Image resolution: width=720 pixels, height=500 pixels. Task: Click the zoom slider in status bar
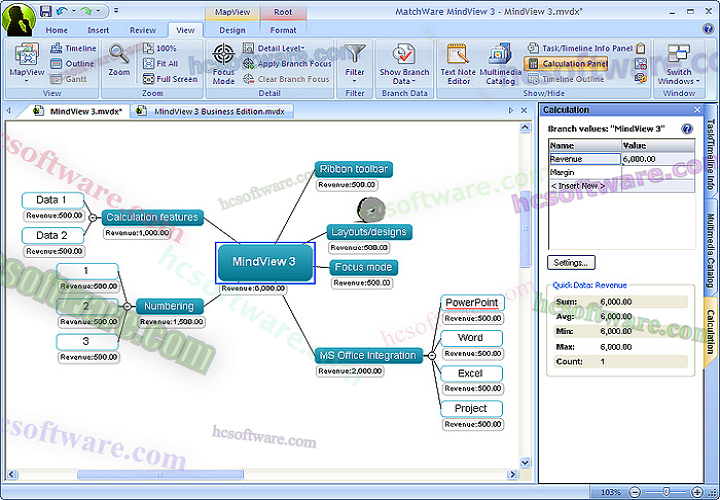666,492
